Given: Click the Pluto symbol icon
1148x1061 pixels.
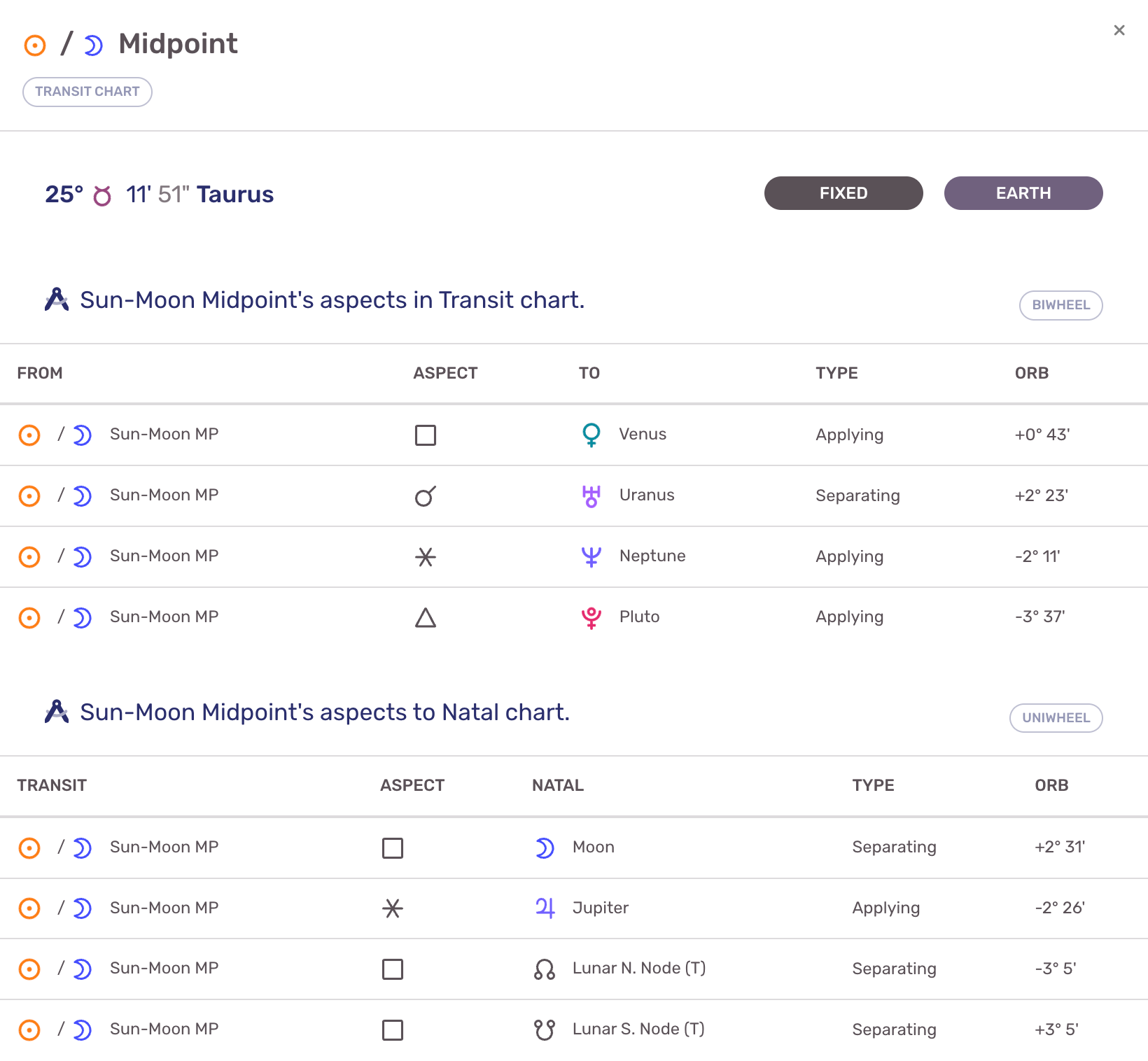Looking at the screenshot, I should [591, 617].
